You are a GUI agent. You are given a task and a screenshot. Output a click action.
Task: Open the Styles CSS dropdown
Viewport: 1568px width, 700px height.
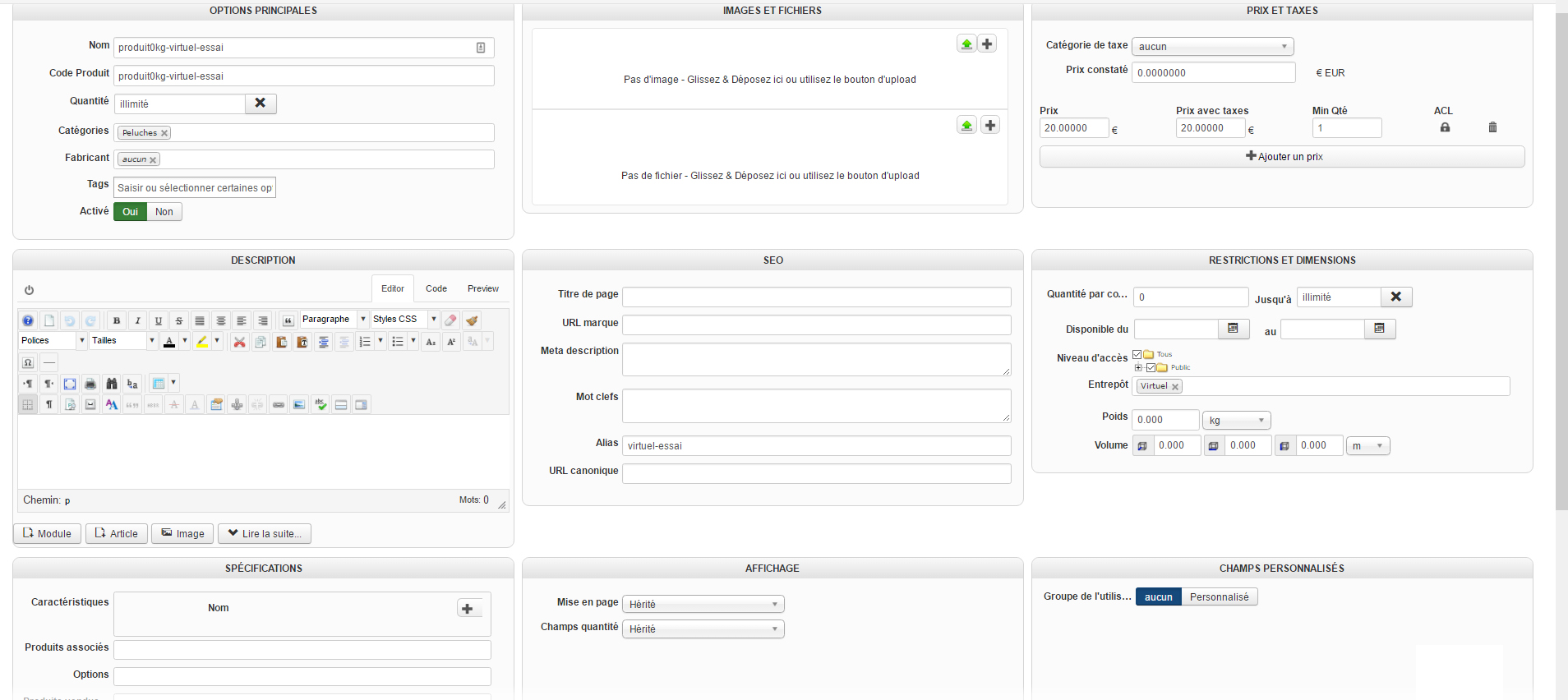pyautogui.click(x=404, y=320)
